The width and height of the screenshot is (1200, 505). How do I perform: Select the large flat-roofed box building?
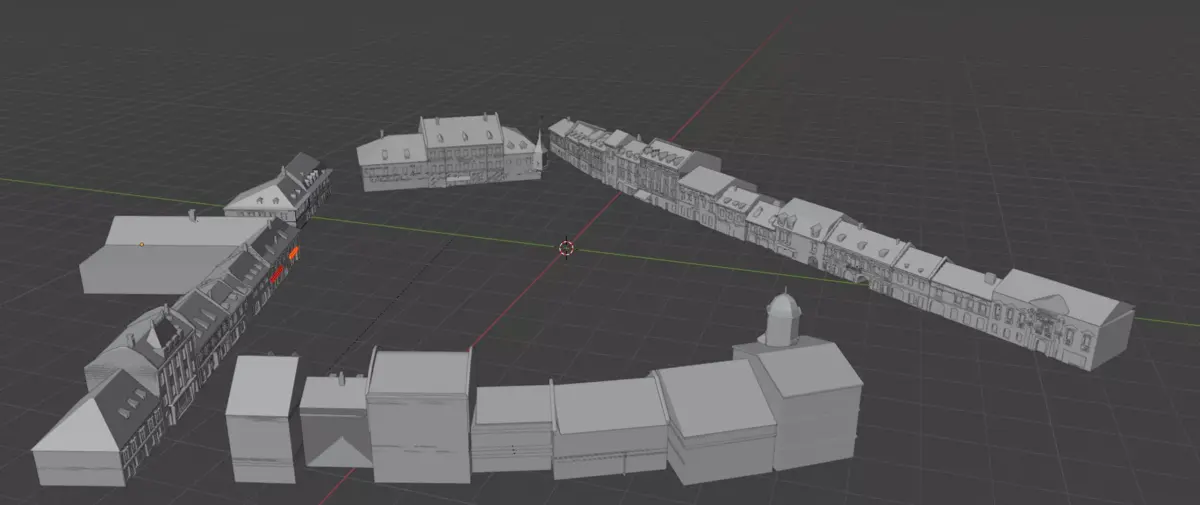click(x=172, y=254)
